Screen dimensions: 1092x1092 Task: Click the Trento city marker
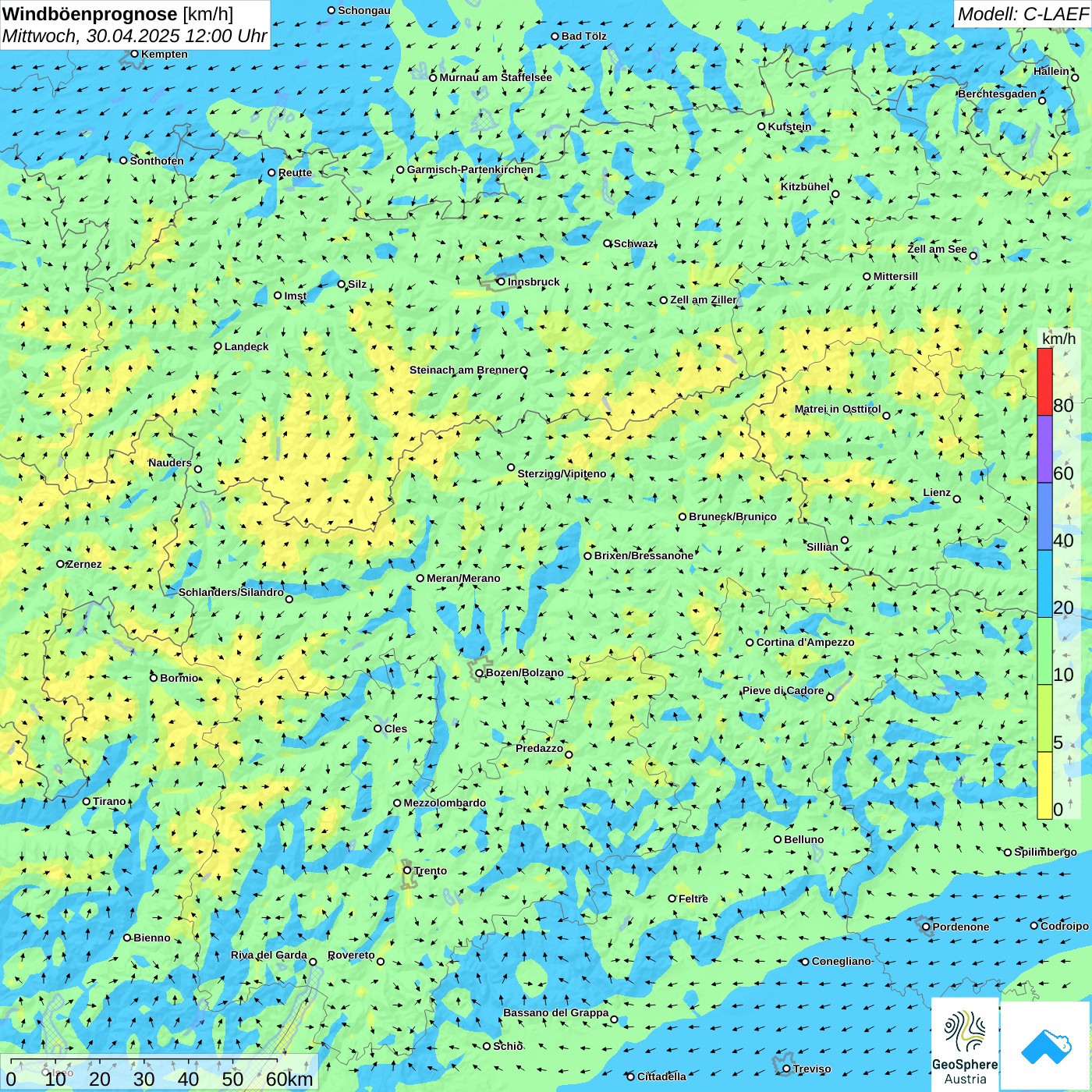click(406, 870)
